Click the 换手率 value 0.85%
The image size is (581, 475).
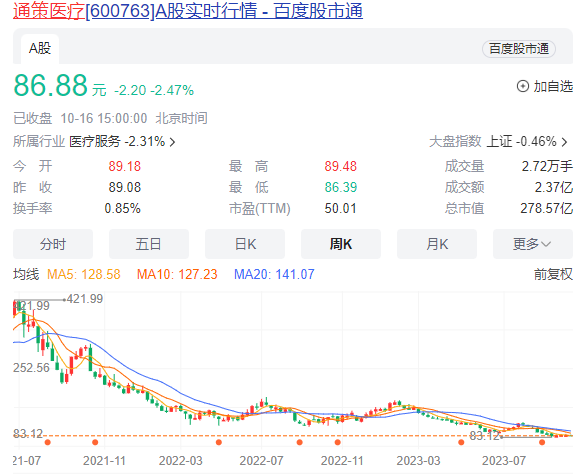click(x=122, y=209)
